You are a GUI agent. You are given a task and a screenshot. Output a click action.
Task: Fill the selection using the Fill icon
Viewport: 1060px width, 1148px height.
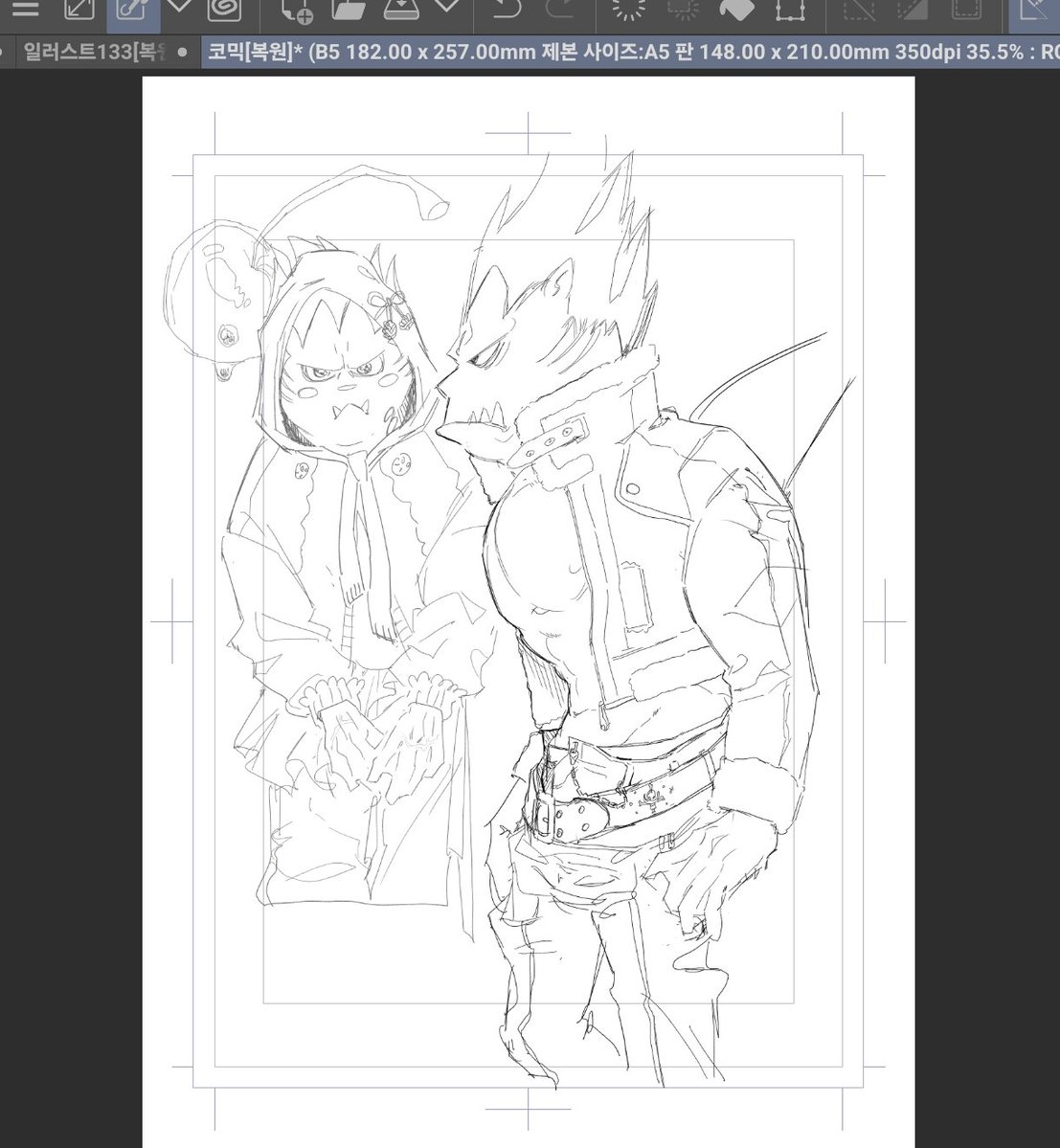click(735, 9)
